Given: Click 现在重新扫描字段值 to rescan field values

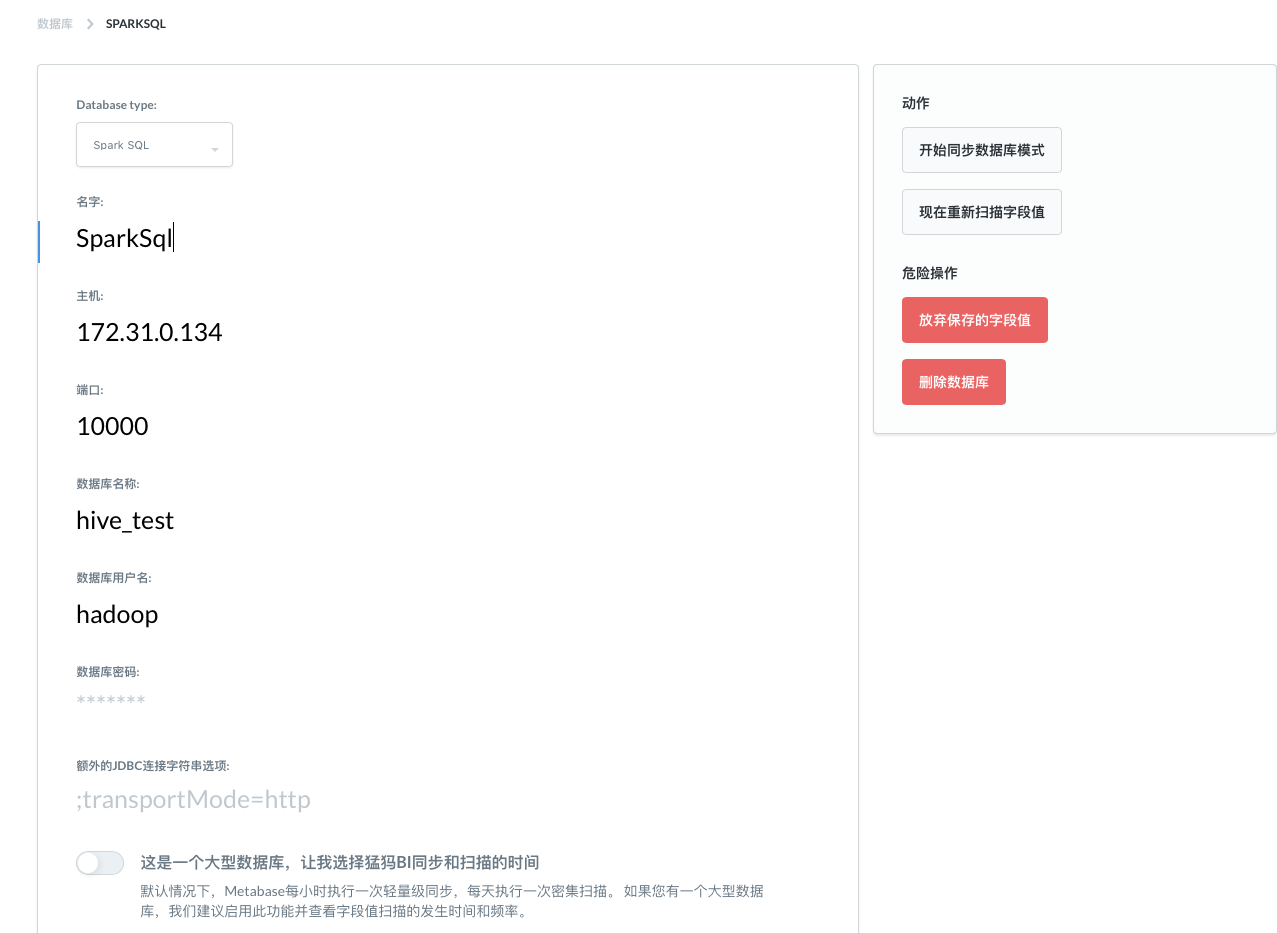Looking at the screenshot, I should 981,211.
